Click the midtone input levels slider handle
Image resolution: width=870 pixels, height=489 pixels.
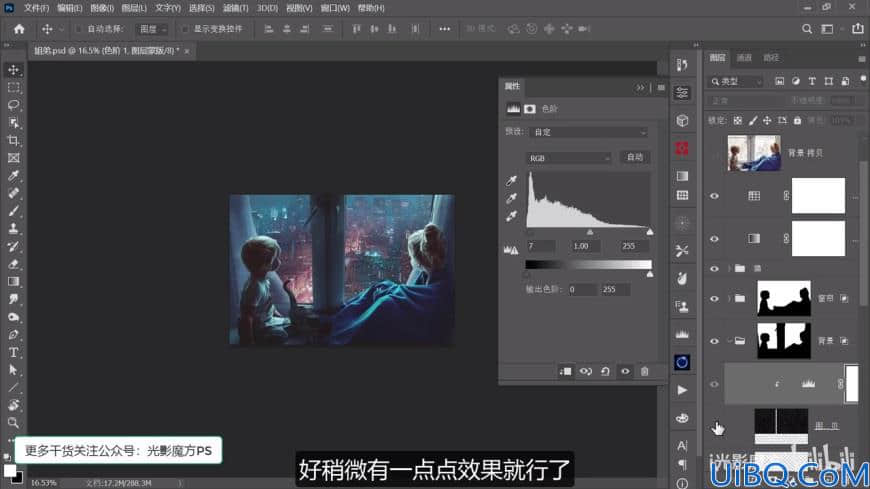(x=590, y=232)
